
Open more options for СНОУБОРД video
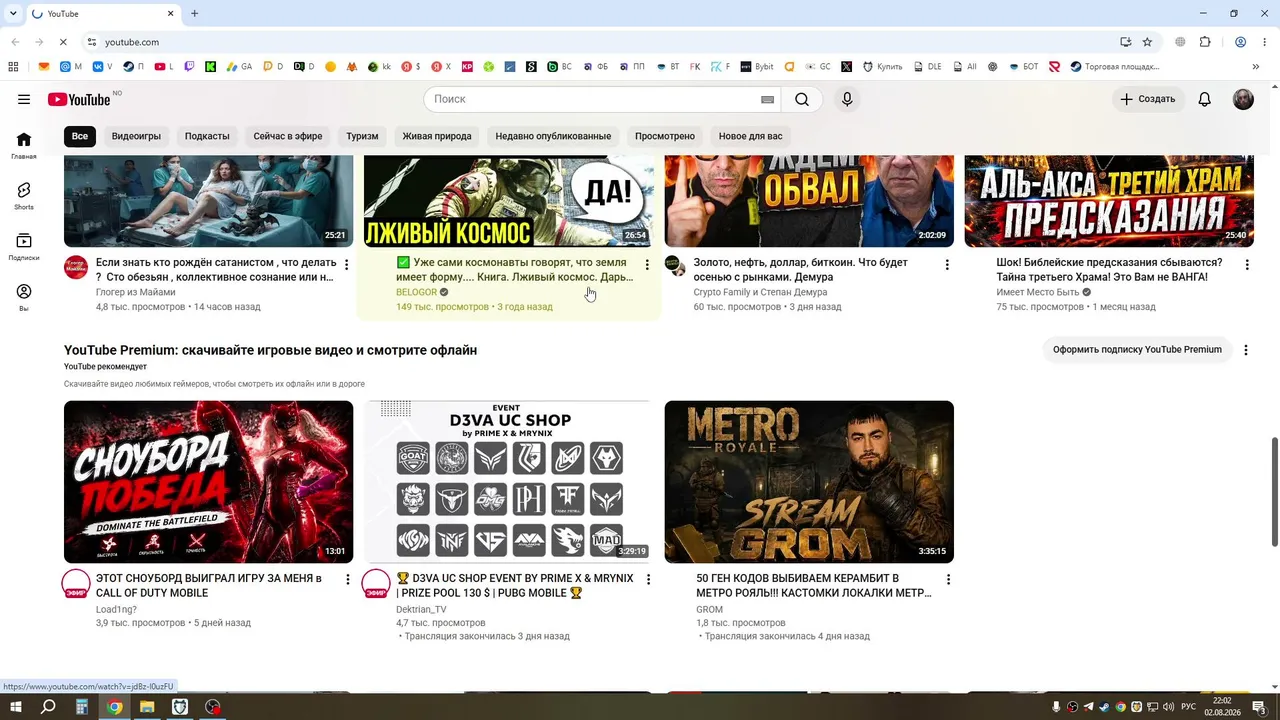(x=348, y=580)
